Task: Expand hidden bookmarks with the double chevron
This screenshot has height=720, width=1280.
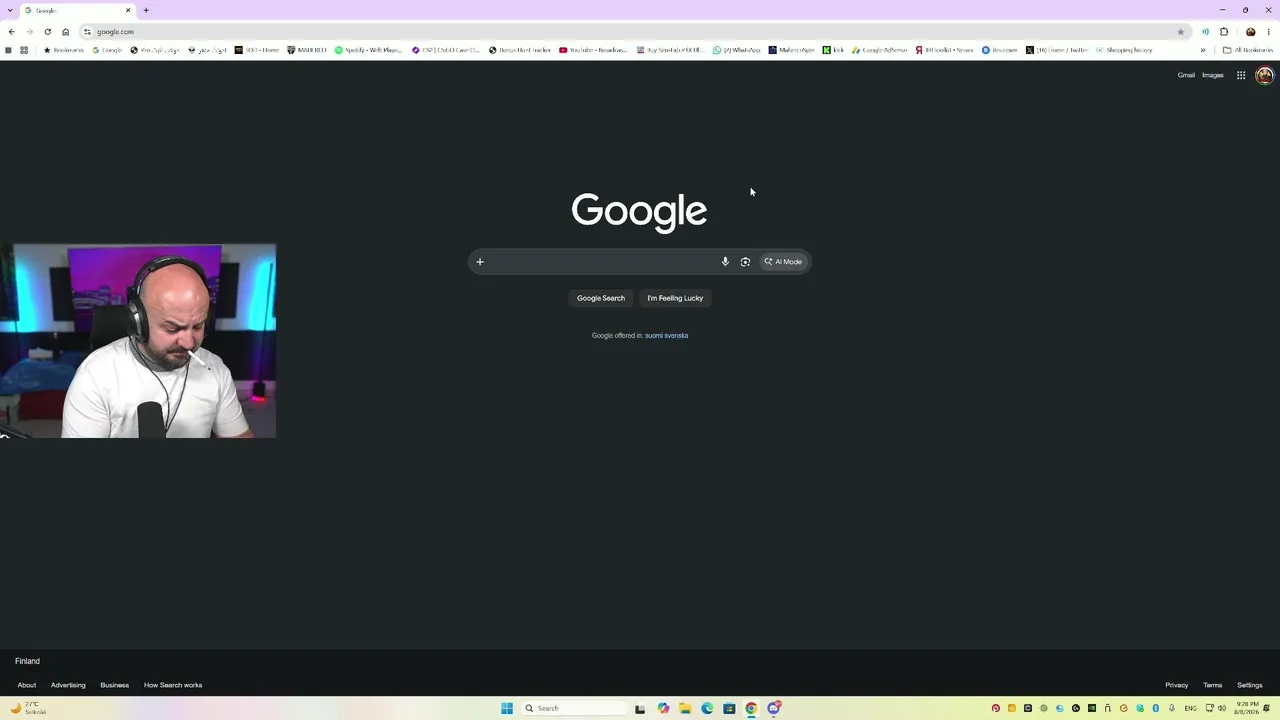Action: [1203, 50]
